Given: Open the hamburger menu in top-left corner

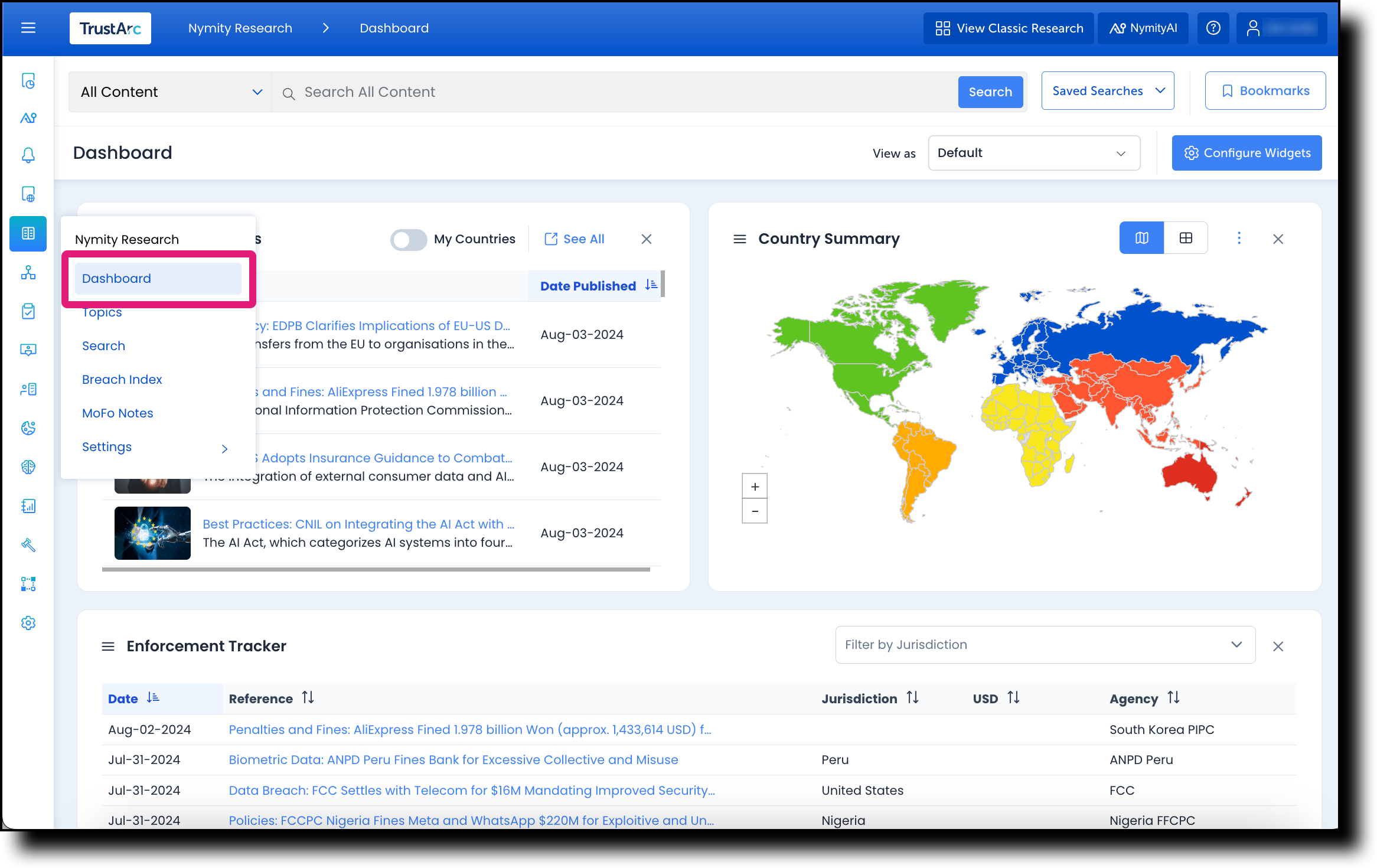Looking at the screenshot, I should [x=28, y=28].
